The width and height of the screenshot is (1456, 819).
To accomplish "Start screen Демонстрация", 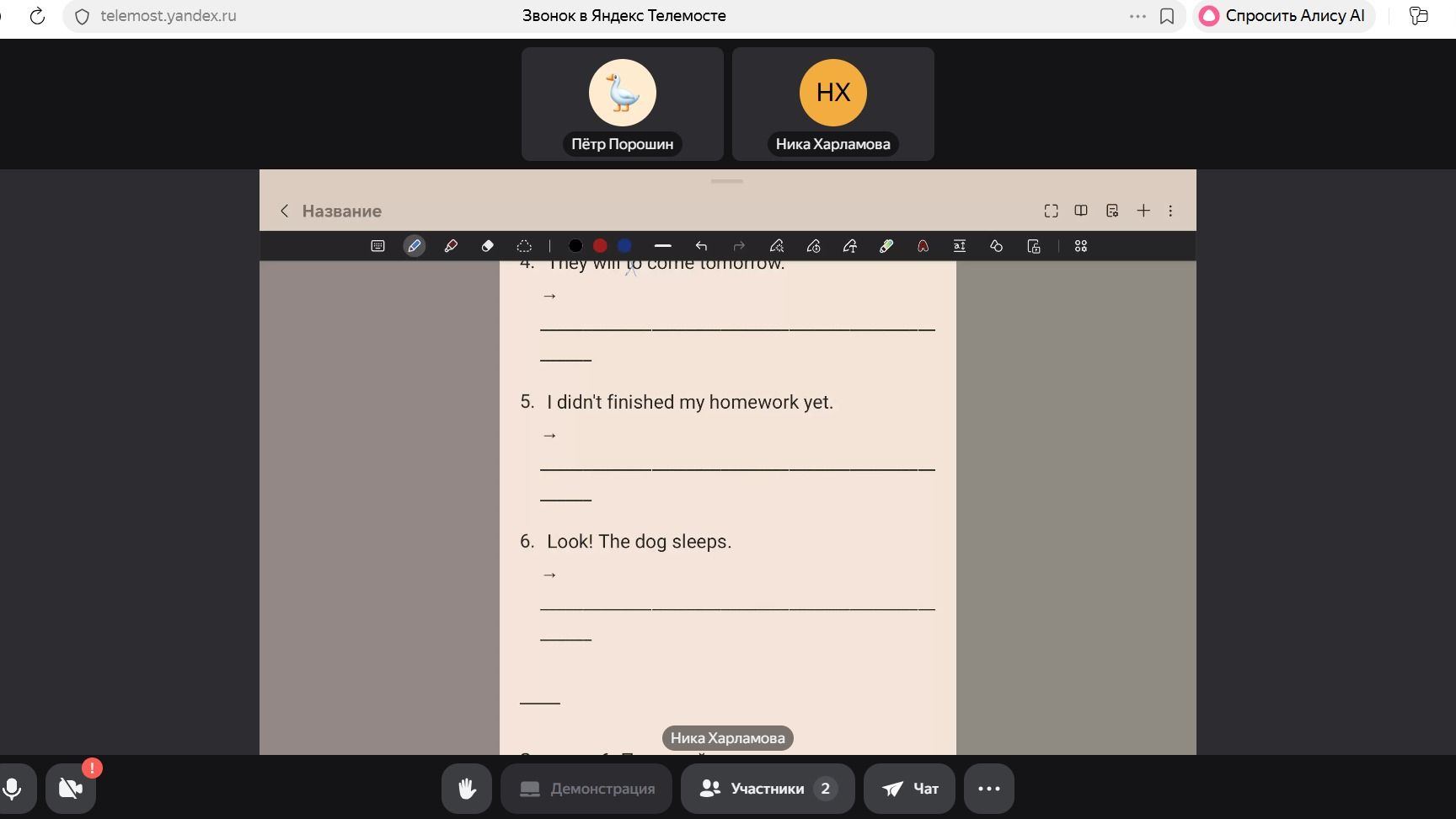I will pyautogui.click(x=586, y=789).
